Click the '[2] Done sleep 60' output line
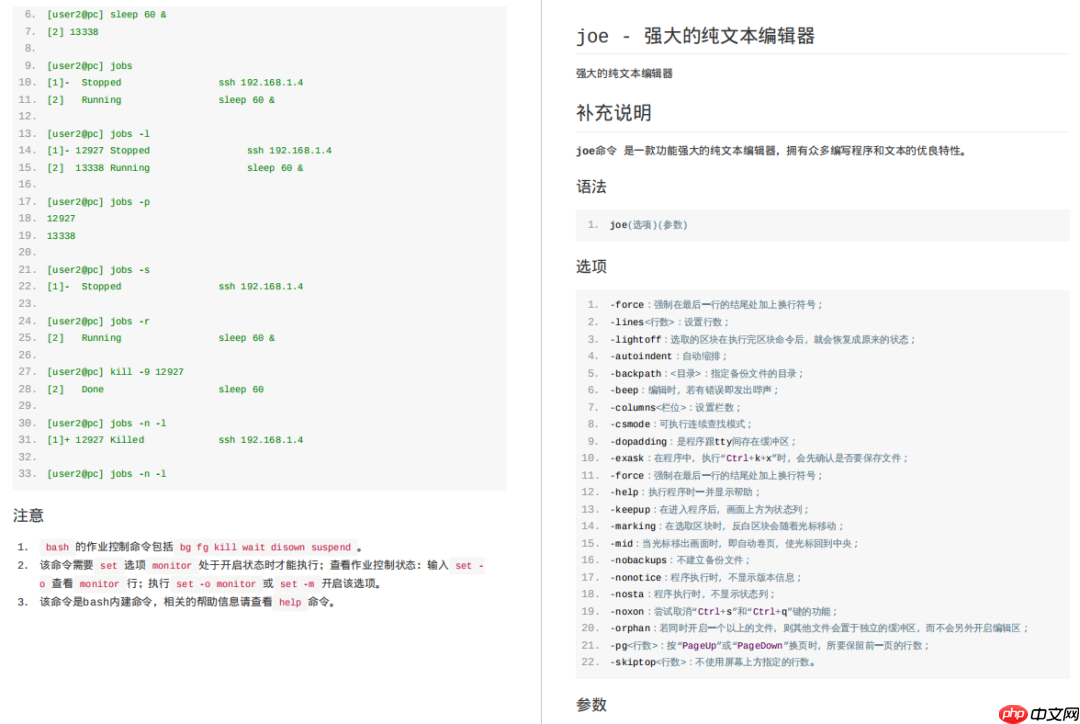The width and height of the screenshot is (1080, 724). [155, 389]
